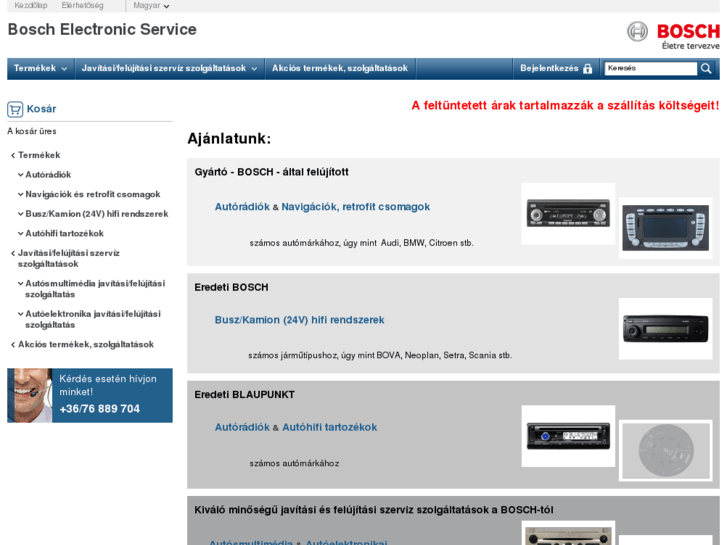
Task: Click the lock icon next to Bejelentkezés
Action: [587, 69]
